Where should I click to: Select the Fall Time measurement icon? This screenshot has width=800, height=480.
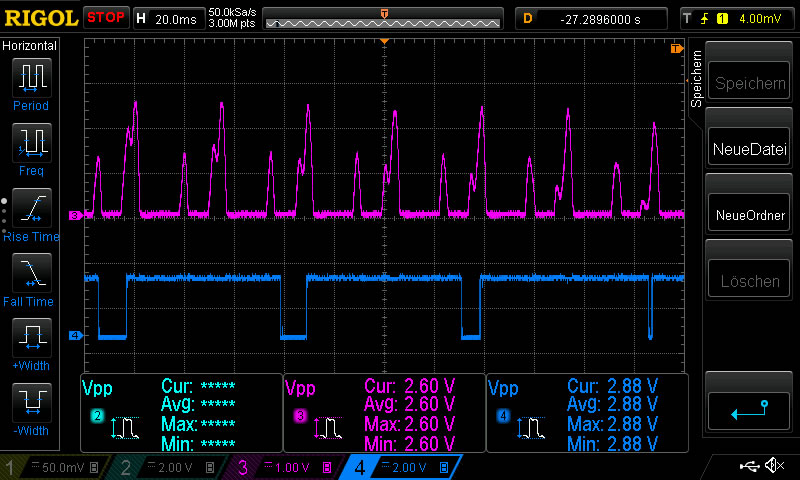coord(32,272)
